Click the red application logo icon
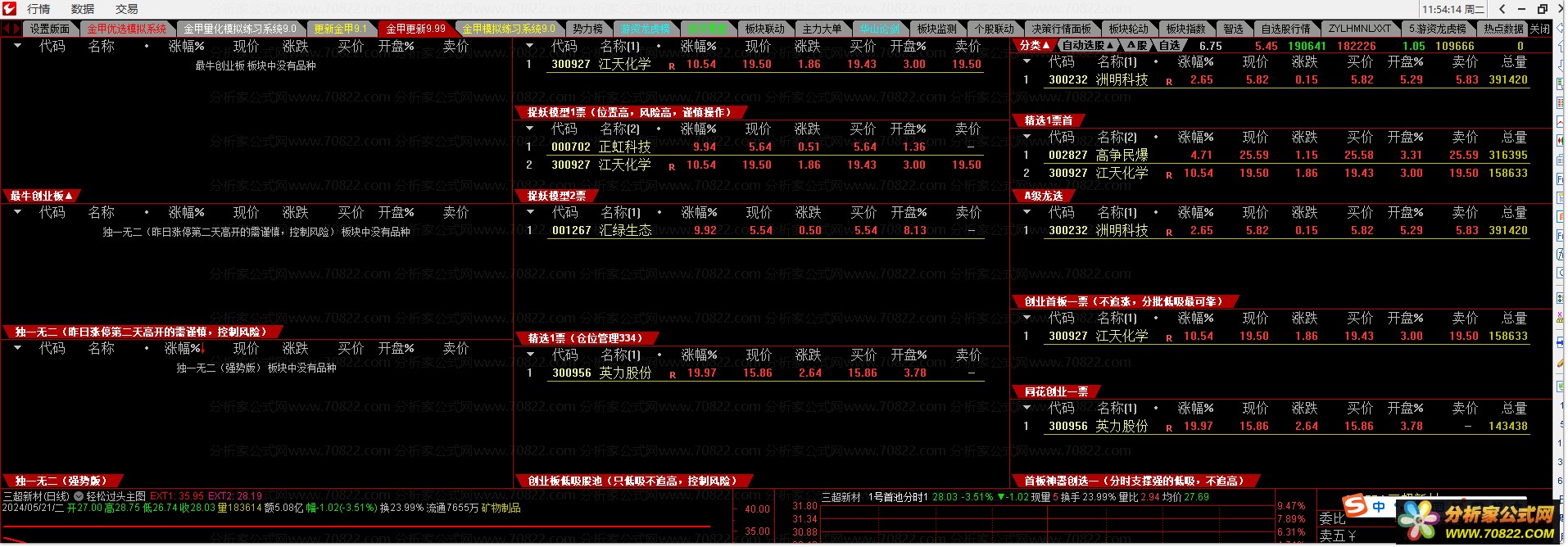This screenshot has height=547, width=1568. click(x=10, y=9)
